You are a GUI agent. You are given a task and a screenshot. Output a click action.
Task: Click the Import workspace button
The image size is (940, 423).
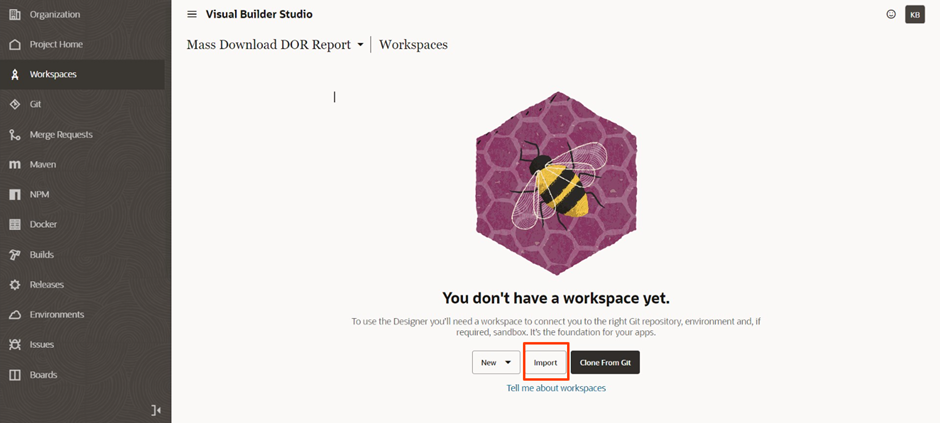coord(546,362)
